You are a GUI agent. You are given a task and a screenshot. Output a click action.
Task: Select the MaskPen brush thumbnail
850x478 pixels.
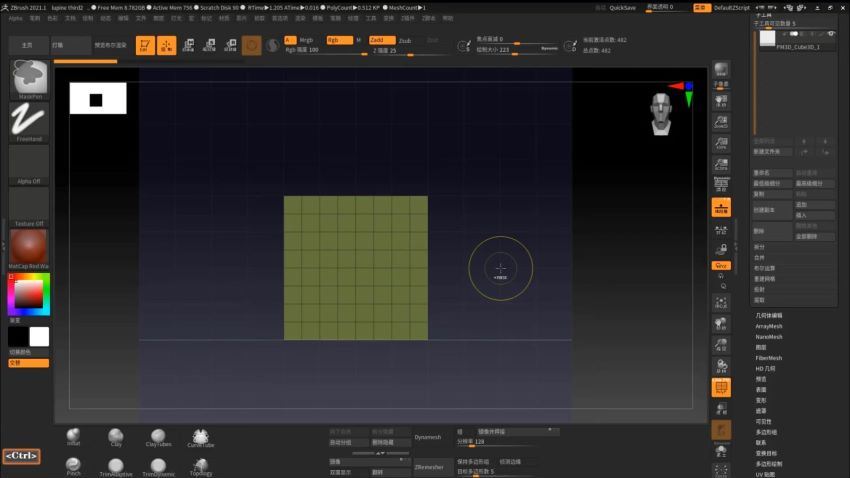pyautogui.click(x=29, y=79)
